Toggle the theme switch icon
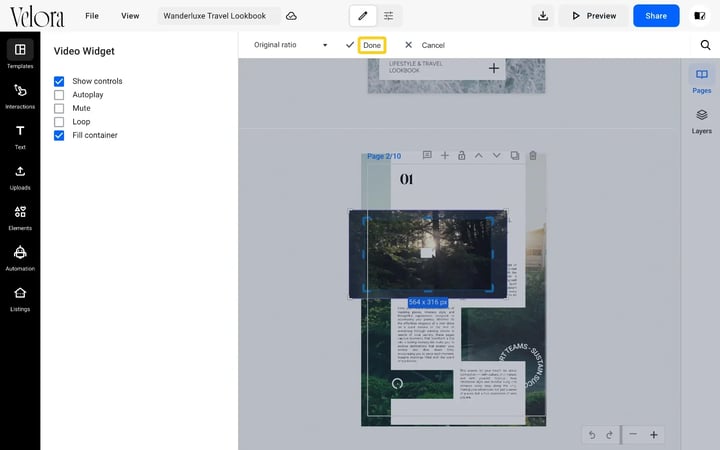720x450 pixels. click(699, 16)
